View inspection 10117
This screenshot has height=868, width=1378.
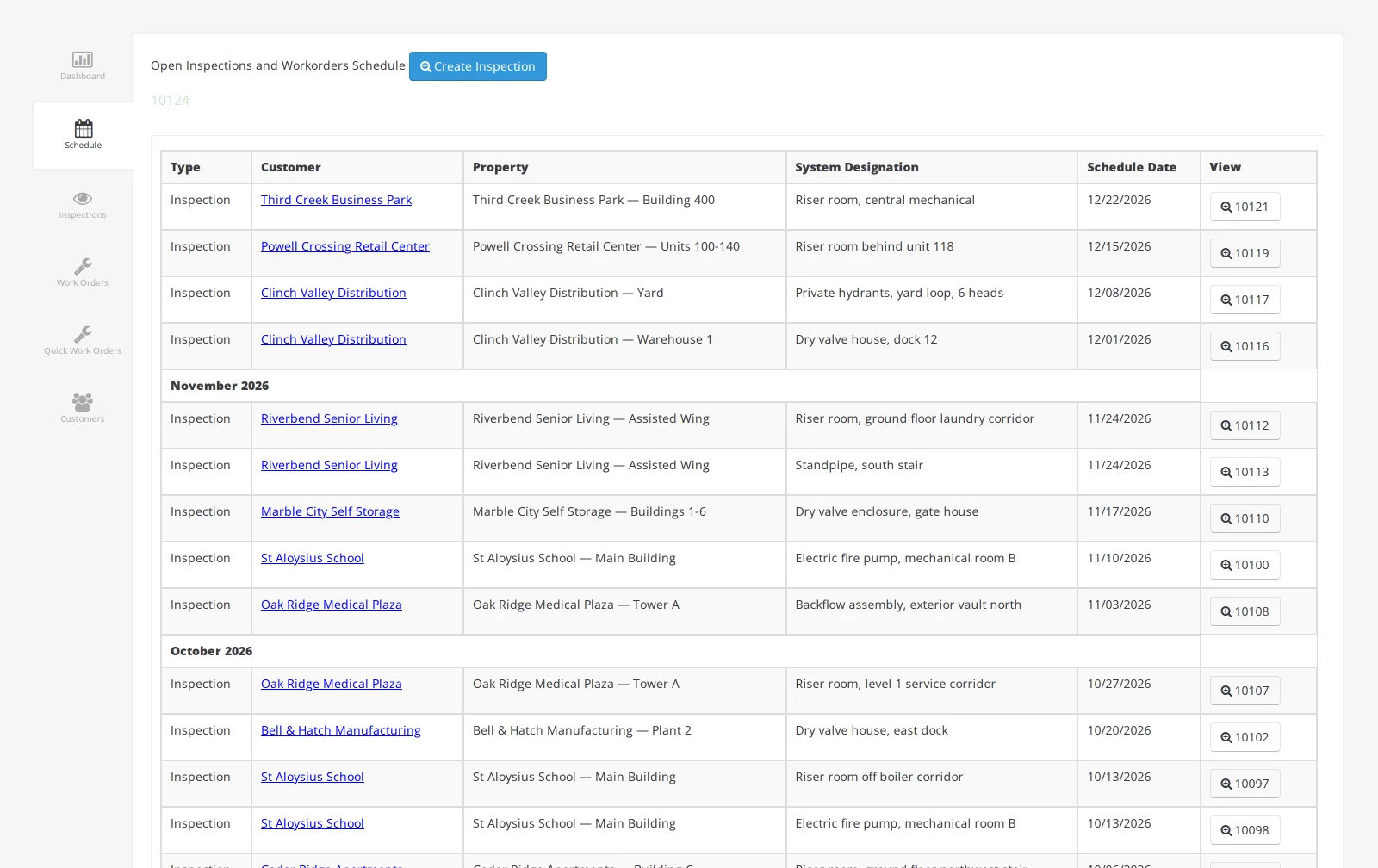[1245, 300]
